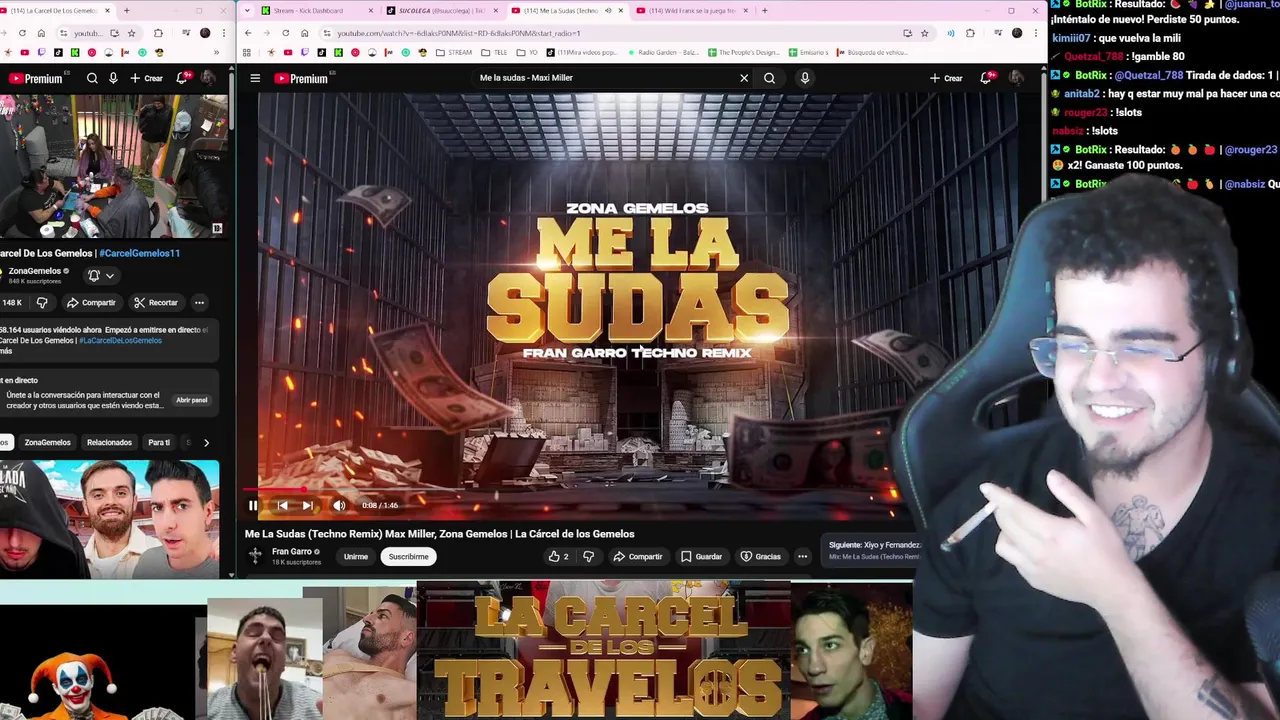The image size is (1280, 720).
Task: Clip the stream with Recortar button
Action: tap(156, 302)
